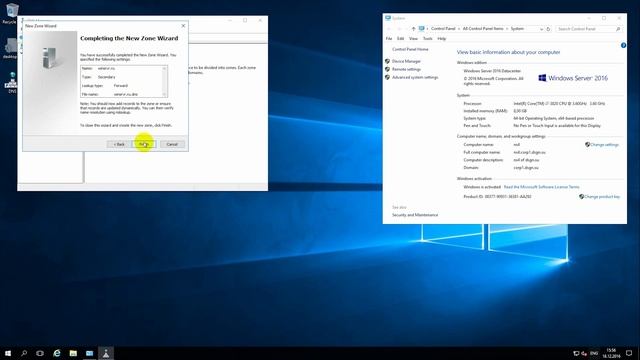The height and width of the screenshot is (360, 640).
Task: Expand the address bar history dropdown
Action: tap(541, 29)
